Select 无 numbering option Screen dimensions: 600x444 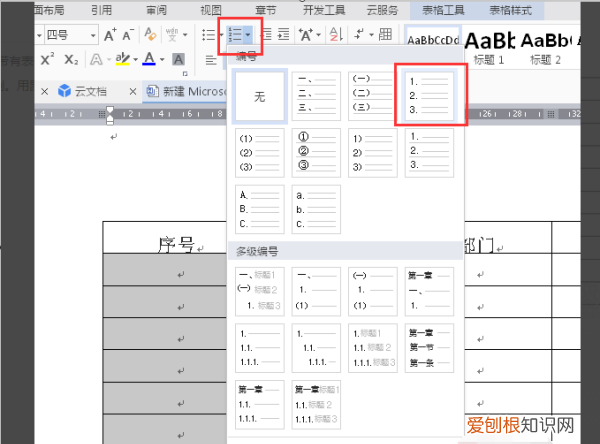coord(259,96)
